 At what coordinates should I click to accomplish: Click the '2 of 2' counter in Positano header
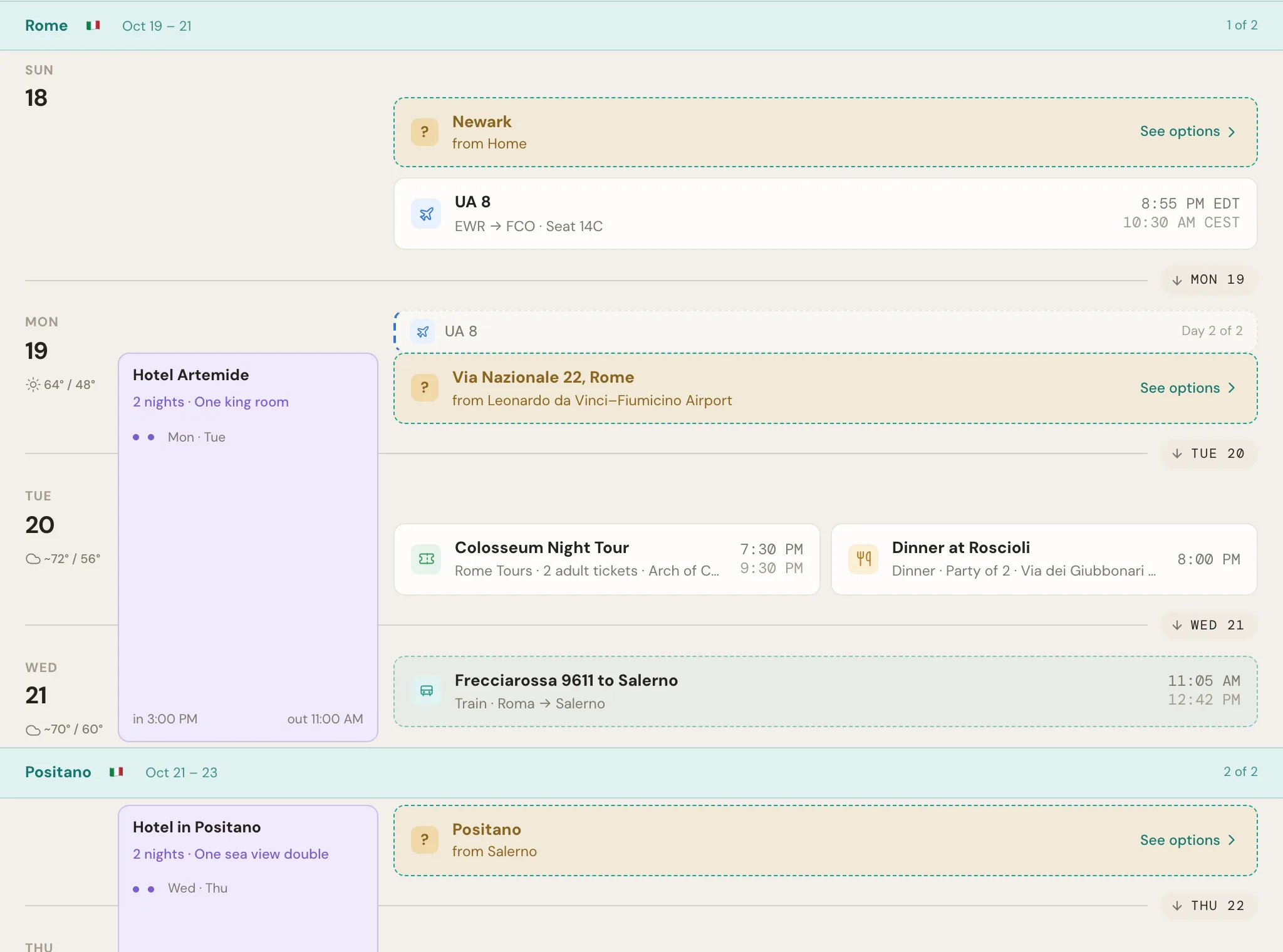point(1240,772)
